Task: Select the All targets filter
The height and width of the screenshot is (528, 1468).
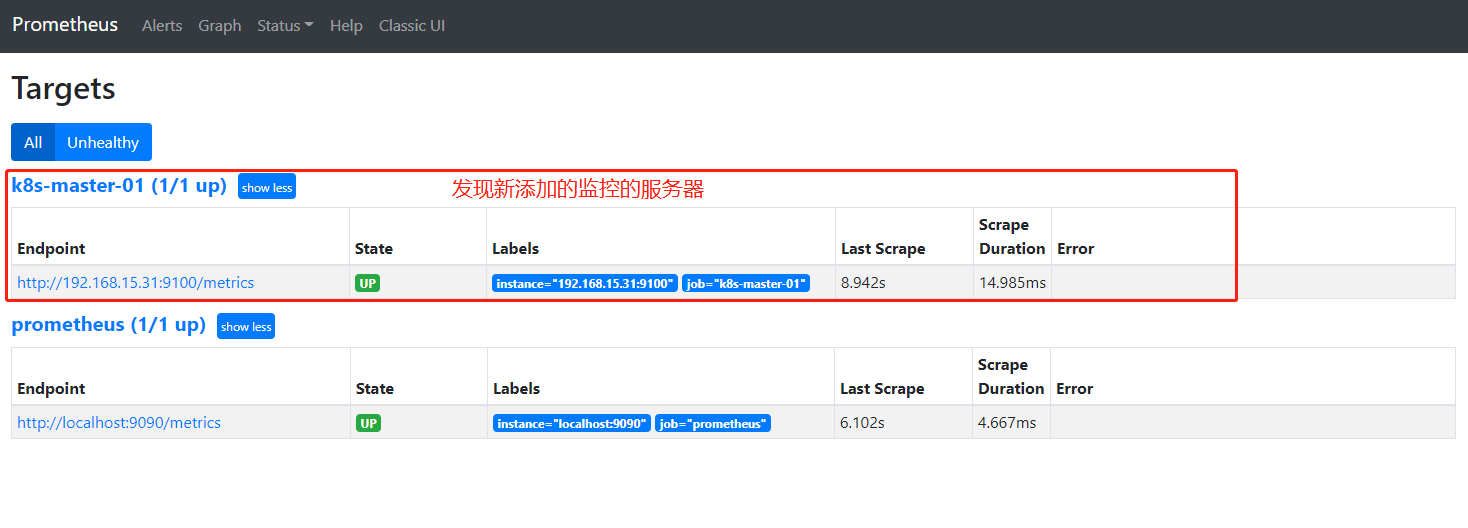Action: click(33, 142)
